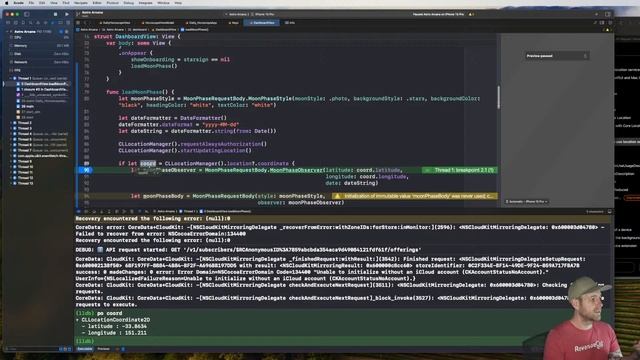Click the code editor vertical scrollbar

click(x=498, y=97)
